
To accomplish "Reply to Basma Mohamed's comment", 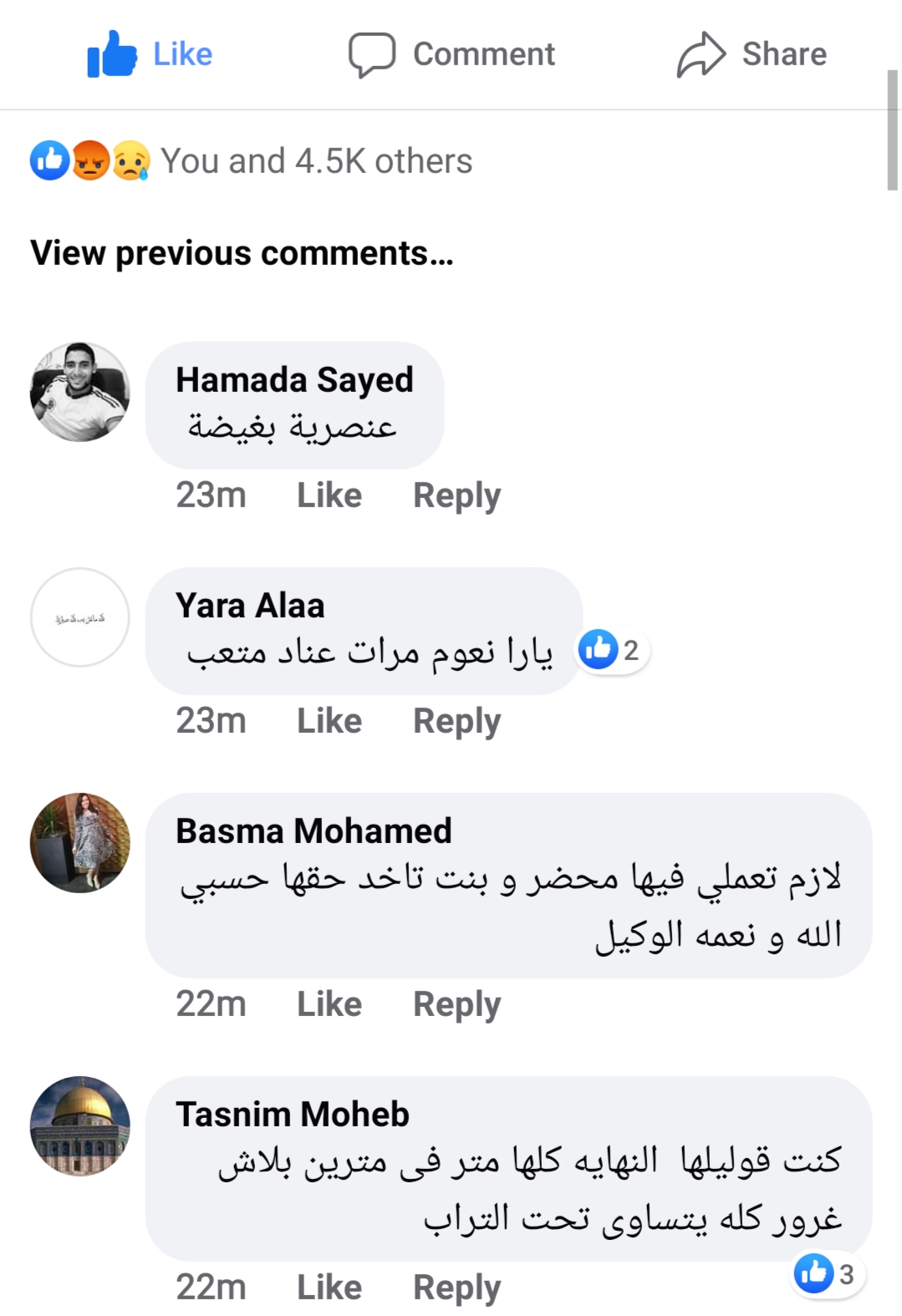I will (x=456, y=1004).
